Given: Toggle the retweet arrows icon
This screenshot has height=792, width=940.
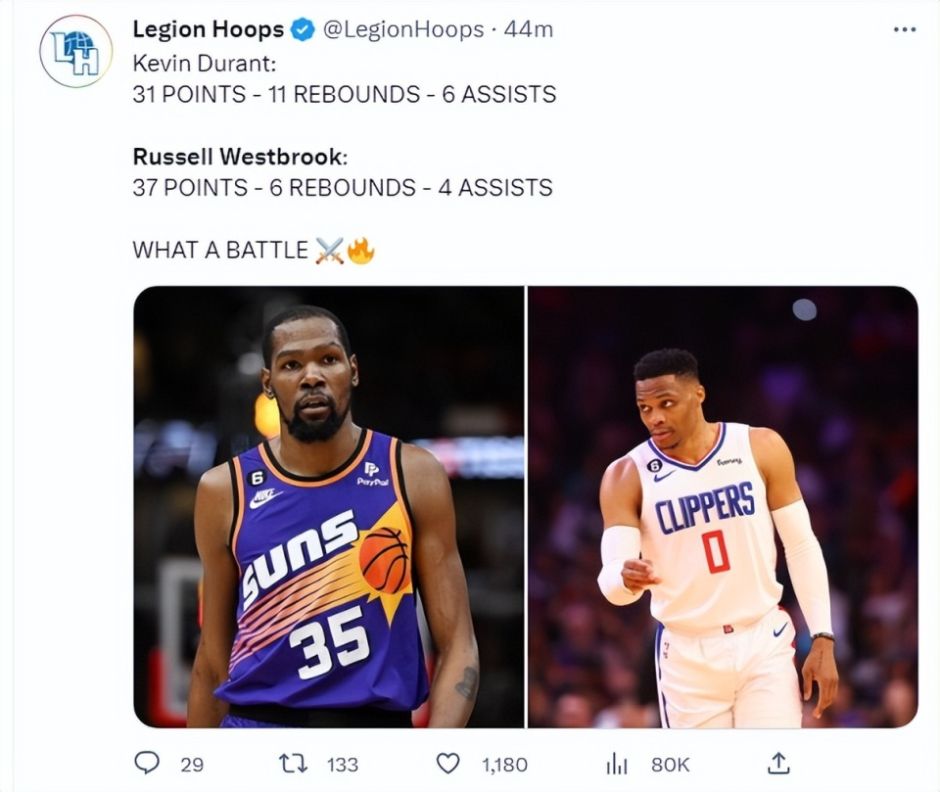Looking at the screenshot, I should (291, 763).
